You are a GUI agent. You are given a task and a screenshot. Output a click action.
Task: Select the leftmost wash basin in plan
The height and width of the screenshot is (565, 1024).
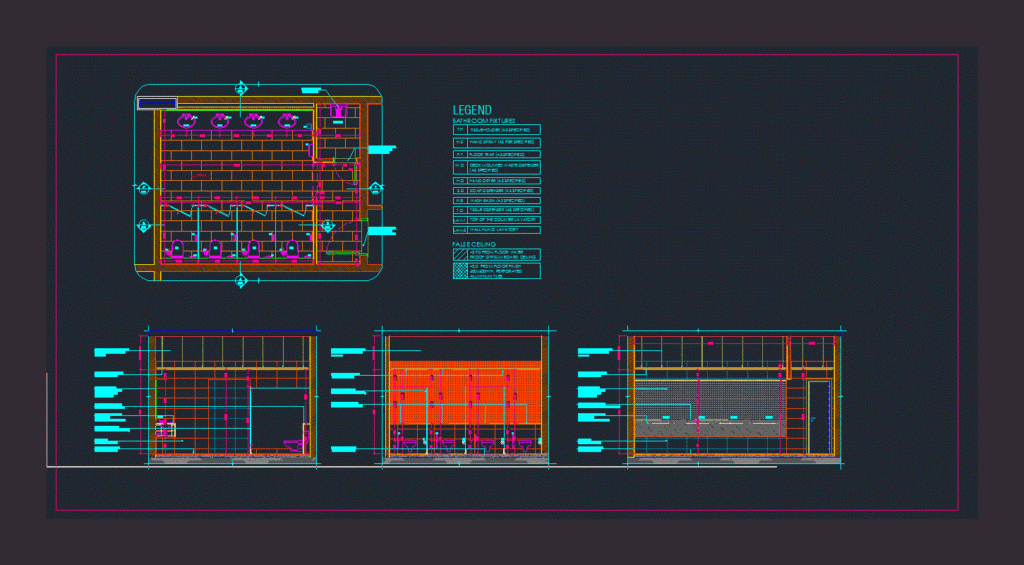click(x=187, y=120)
